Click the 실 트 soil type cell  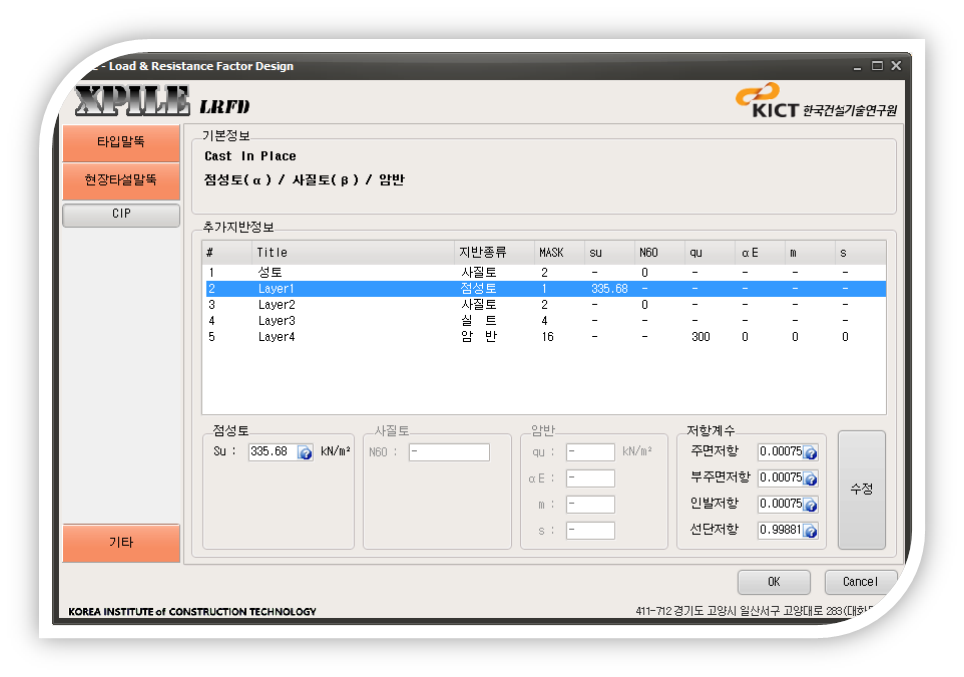[478, 320]
